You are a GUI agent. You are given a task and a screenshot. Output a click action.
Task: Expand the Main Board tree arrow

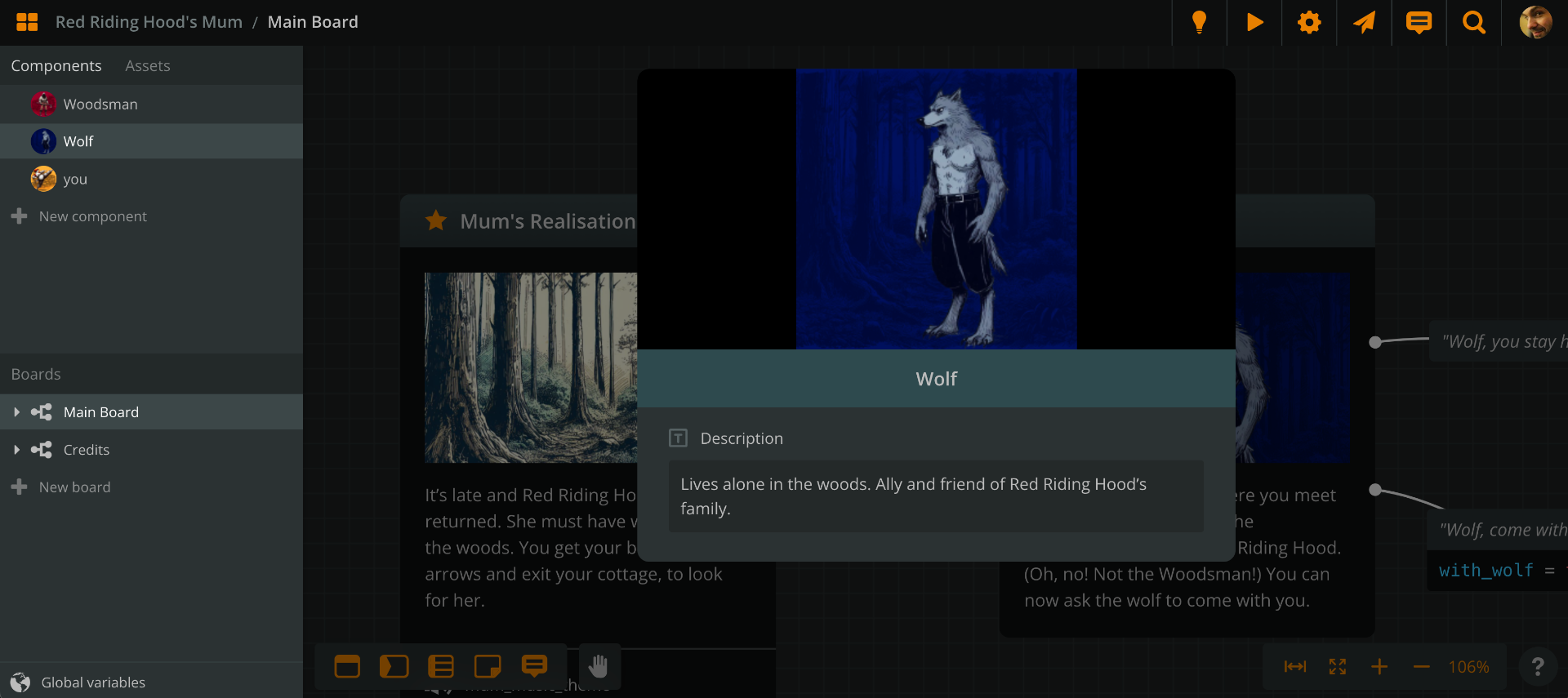click(16, 412)
